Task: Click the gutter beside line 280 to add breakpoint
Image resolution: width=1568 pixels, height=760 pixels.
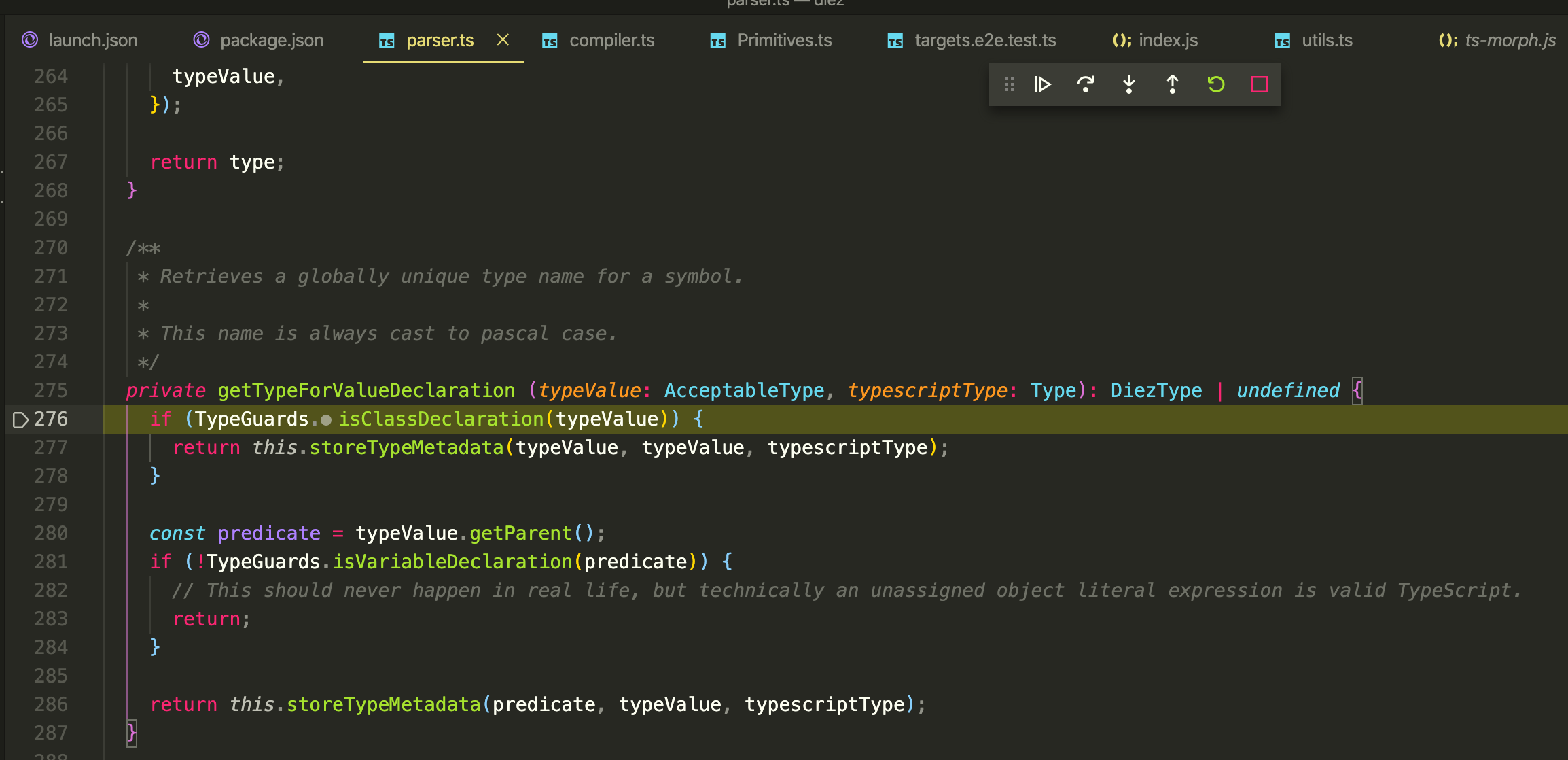Action: (x=20, y=533)
